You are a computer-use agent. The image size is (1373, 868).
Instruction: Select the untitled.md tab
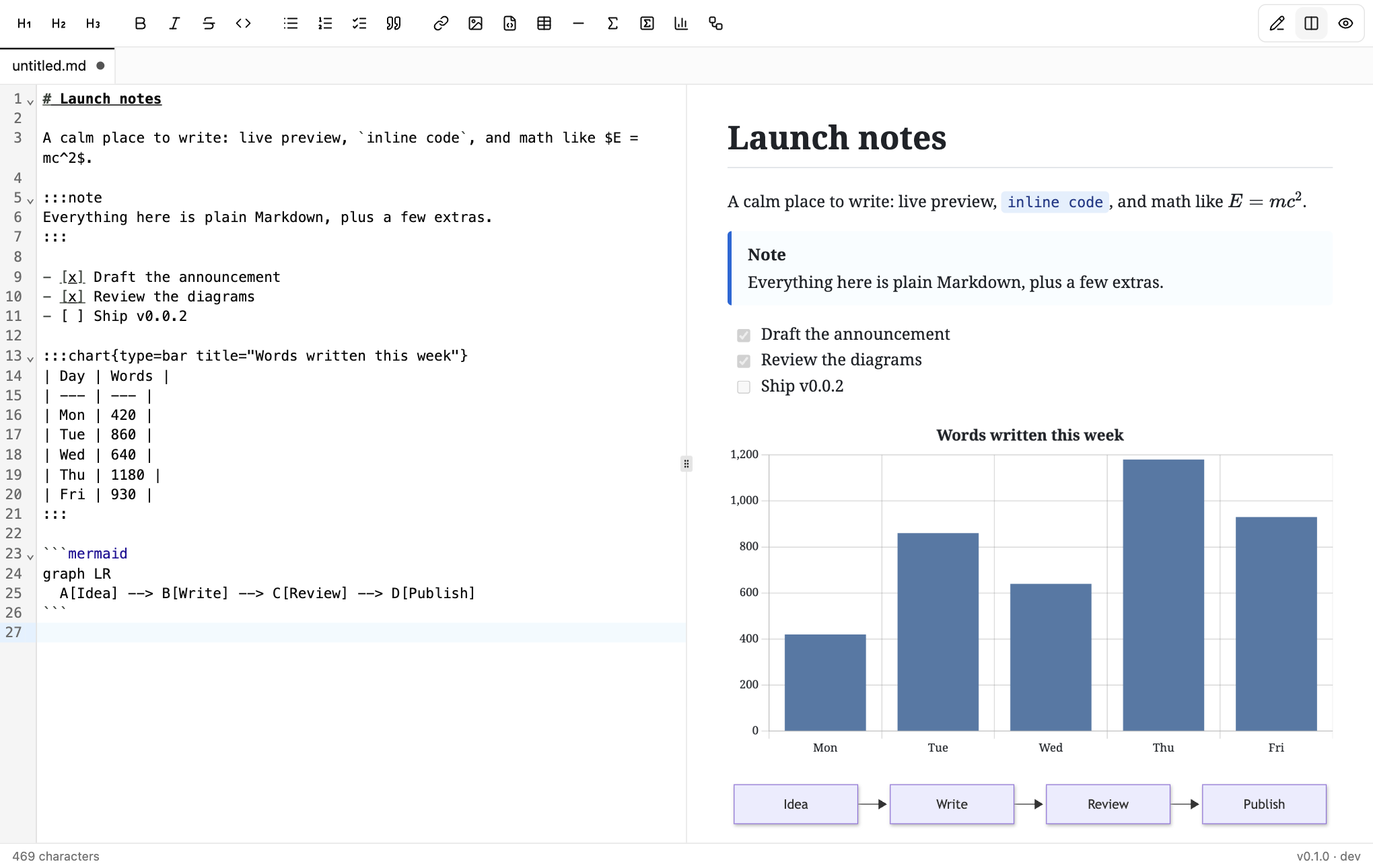pyautogui.click(x=57, y=66)
